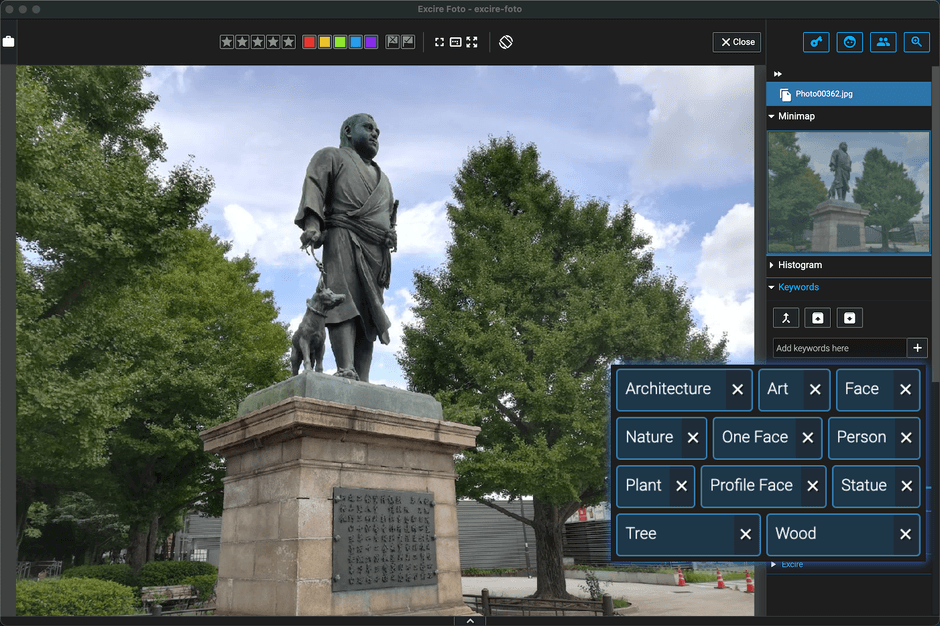Remove the Statue keyword tag
This screenshot has width=940, height=626.
pos(907,486)
